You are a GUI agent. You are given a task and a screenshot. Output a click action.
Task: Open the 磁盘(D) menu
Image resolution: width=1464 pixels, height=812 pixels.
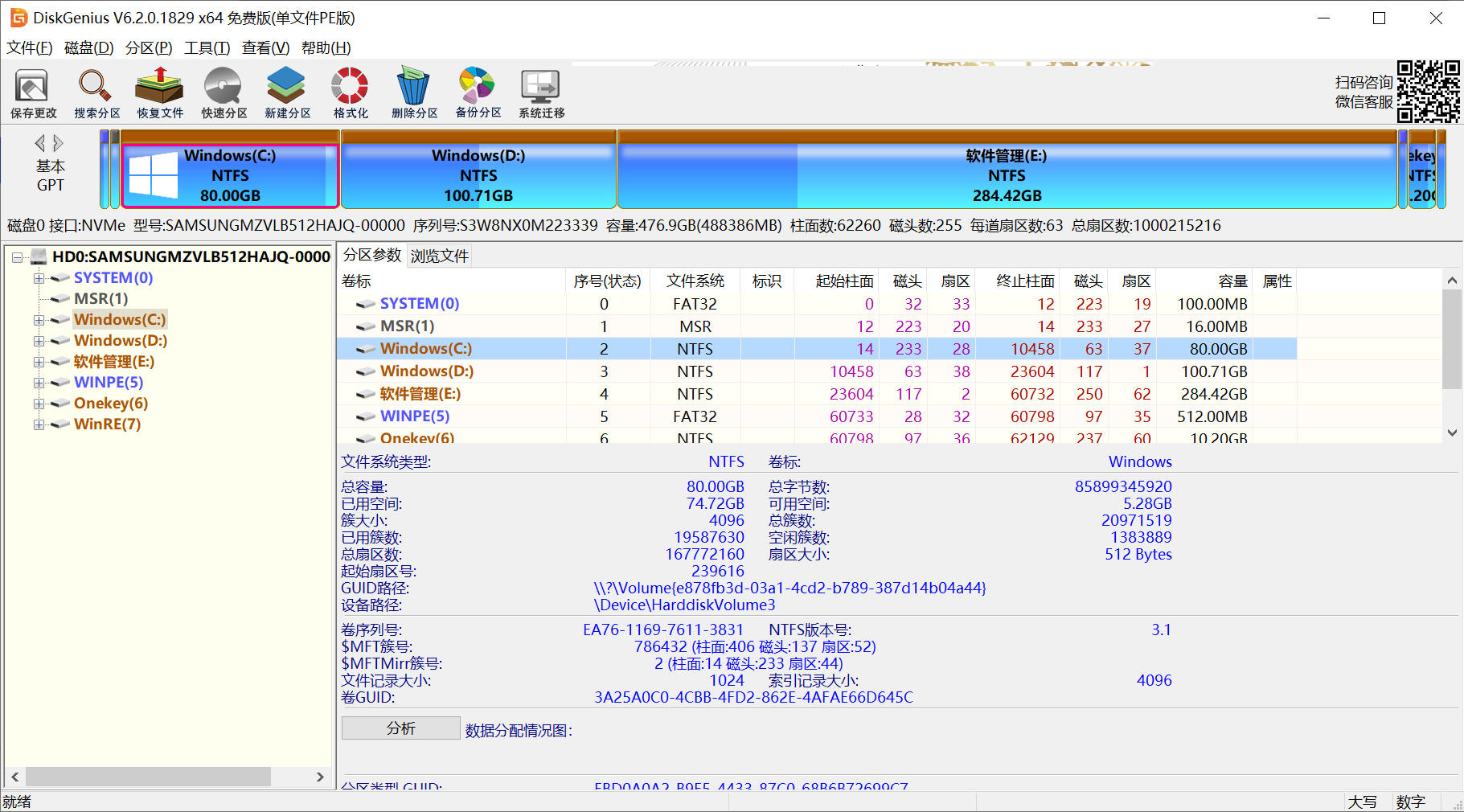click(89, 48)
